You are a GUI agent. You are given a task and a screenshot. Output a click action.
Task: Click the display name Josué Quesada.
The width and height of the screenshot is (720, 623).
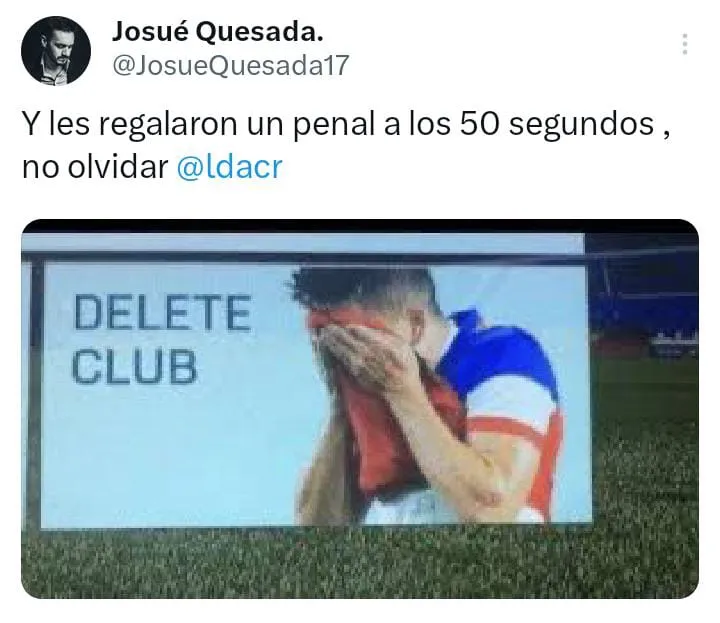point(218,32)
